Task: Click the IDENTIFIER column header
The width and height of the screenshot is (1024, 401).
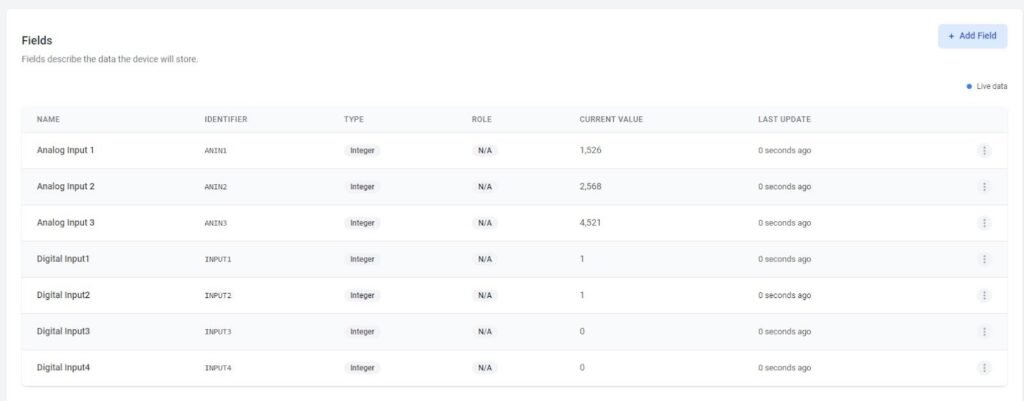Action: point(225,120)
